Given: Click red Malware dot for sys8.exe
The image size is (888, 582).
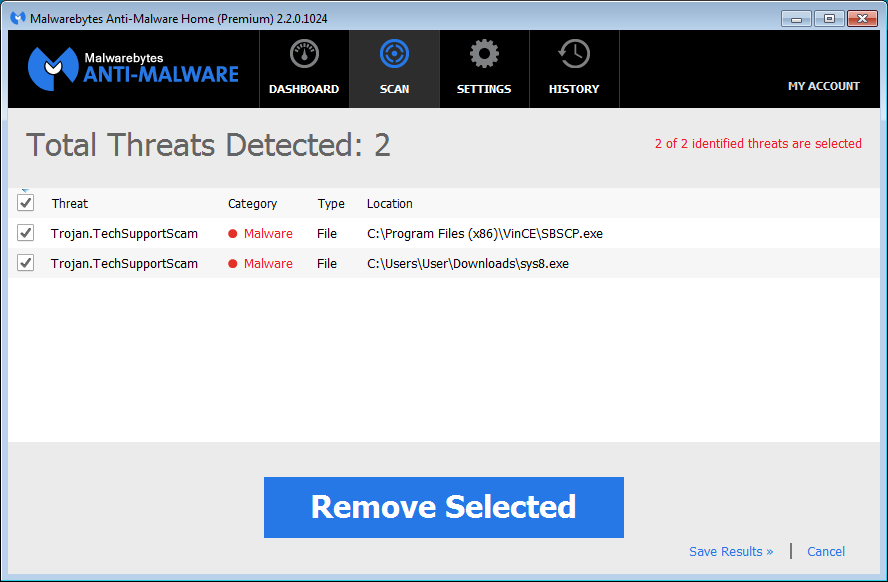Looking at the screenshot, I should (x=233, y=264).
